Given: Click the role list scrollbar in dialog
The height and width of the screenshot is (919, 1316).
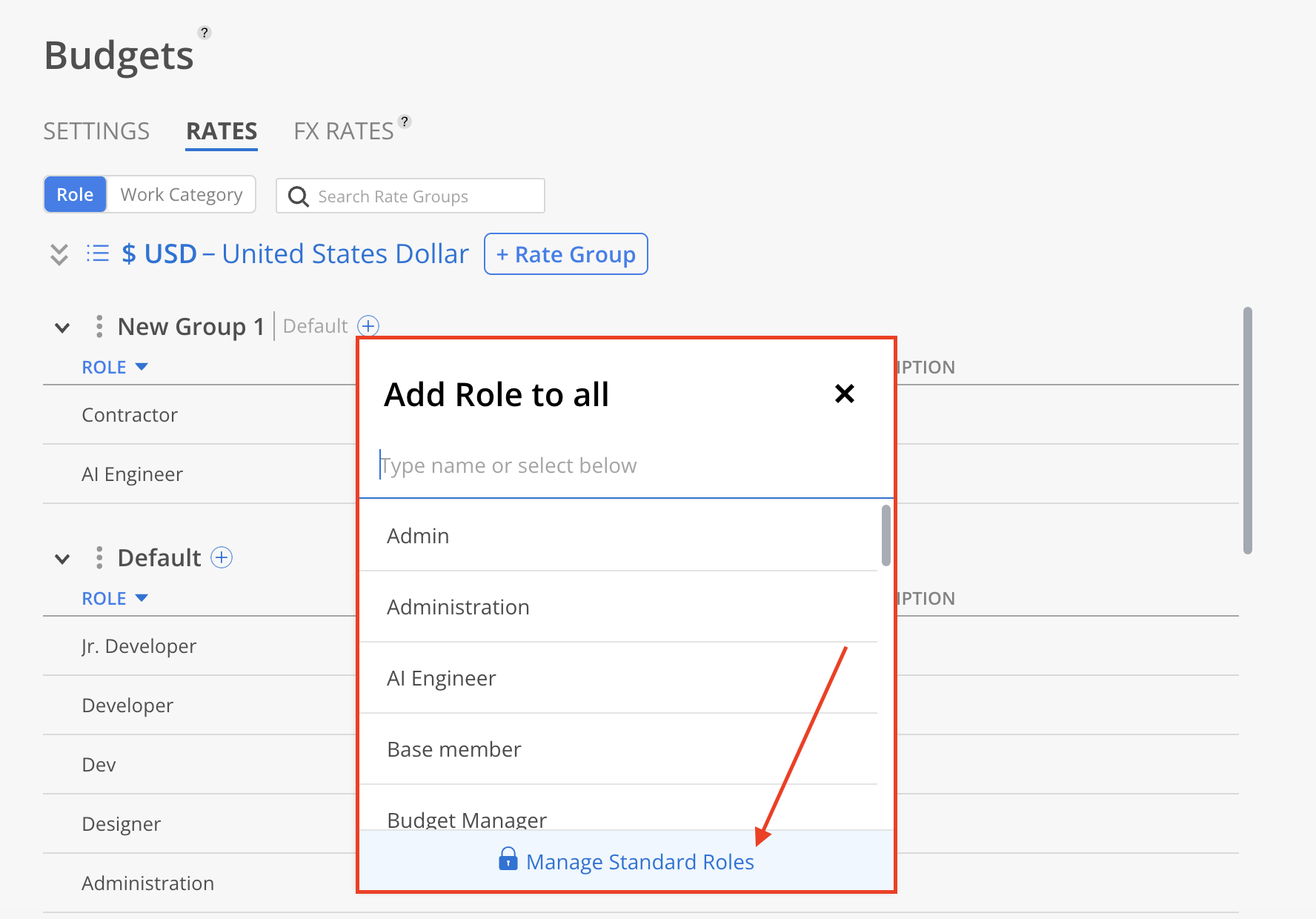Looking at the screenshot, I should (885, 535).
